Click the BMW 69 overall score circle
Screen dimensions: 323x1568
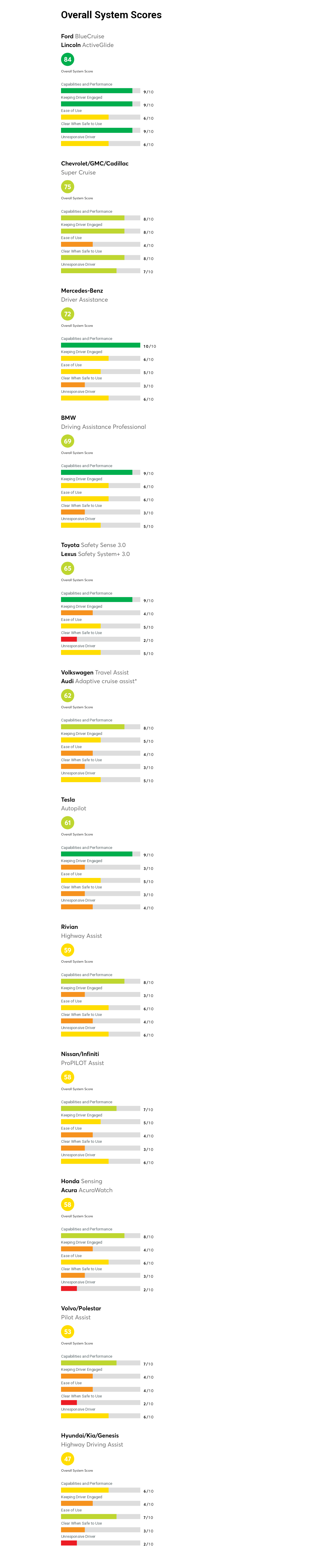point(68,441)
